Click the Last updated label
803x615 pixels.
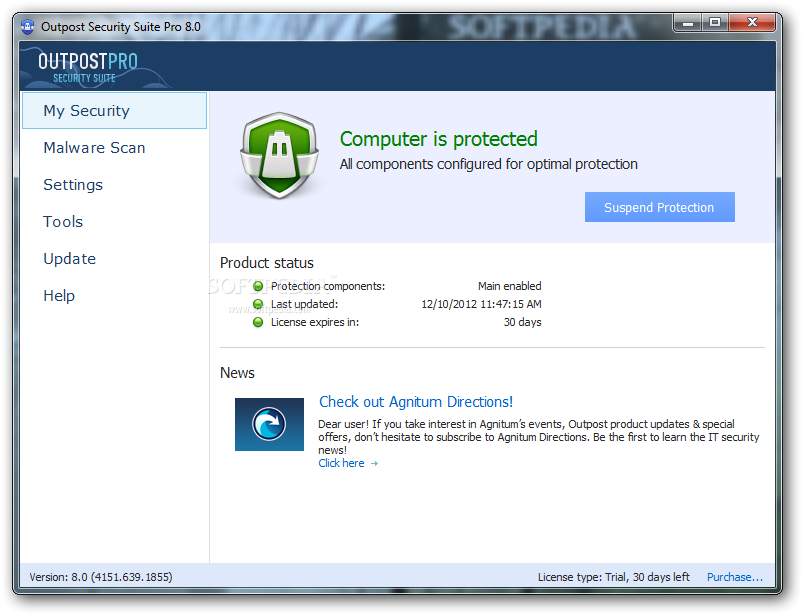pyautogui.click(x=304, y=304)
